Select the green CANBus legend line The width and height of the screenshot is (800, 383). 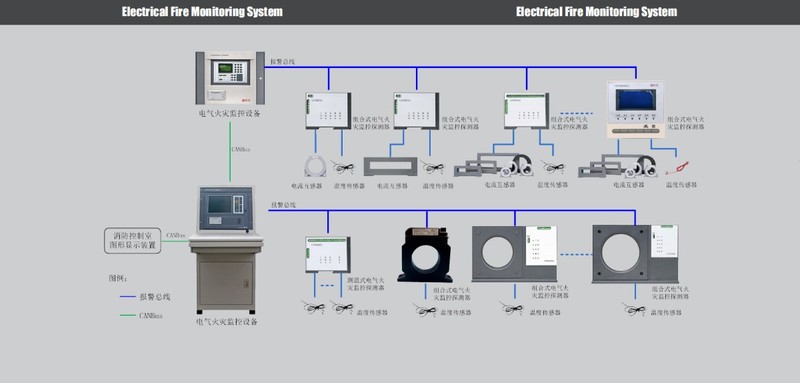coord(128,316)
